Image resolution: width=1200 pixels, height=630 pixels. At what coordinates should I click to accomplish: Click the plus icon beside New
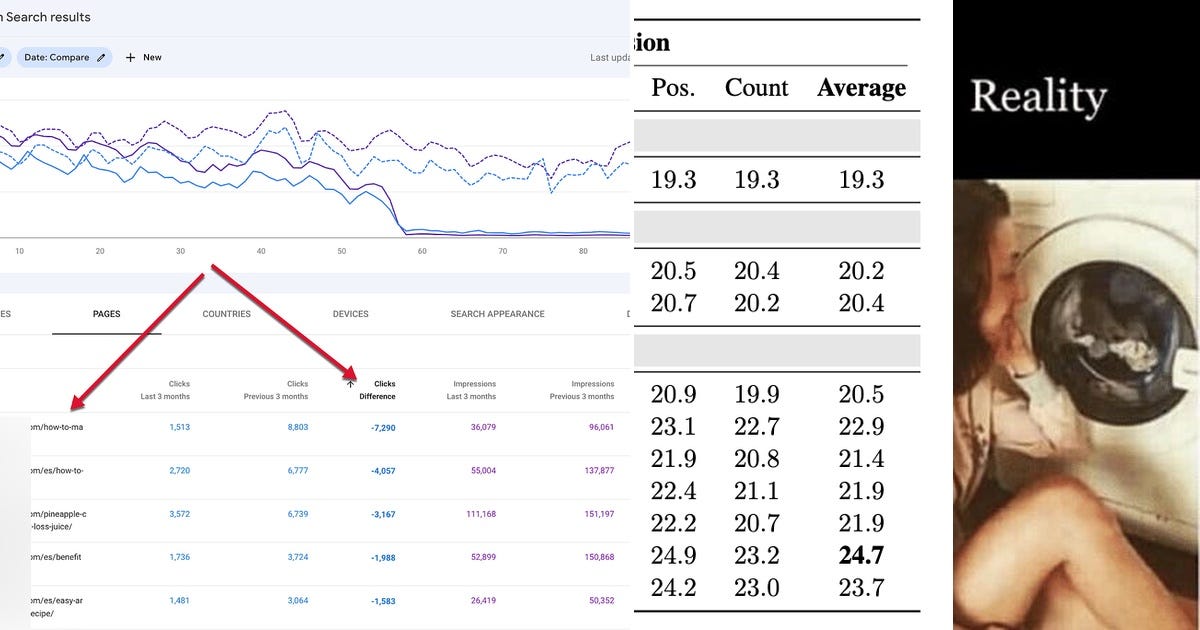tap(130, 57)
